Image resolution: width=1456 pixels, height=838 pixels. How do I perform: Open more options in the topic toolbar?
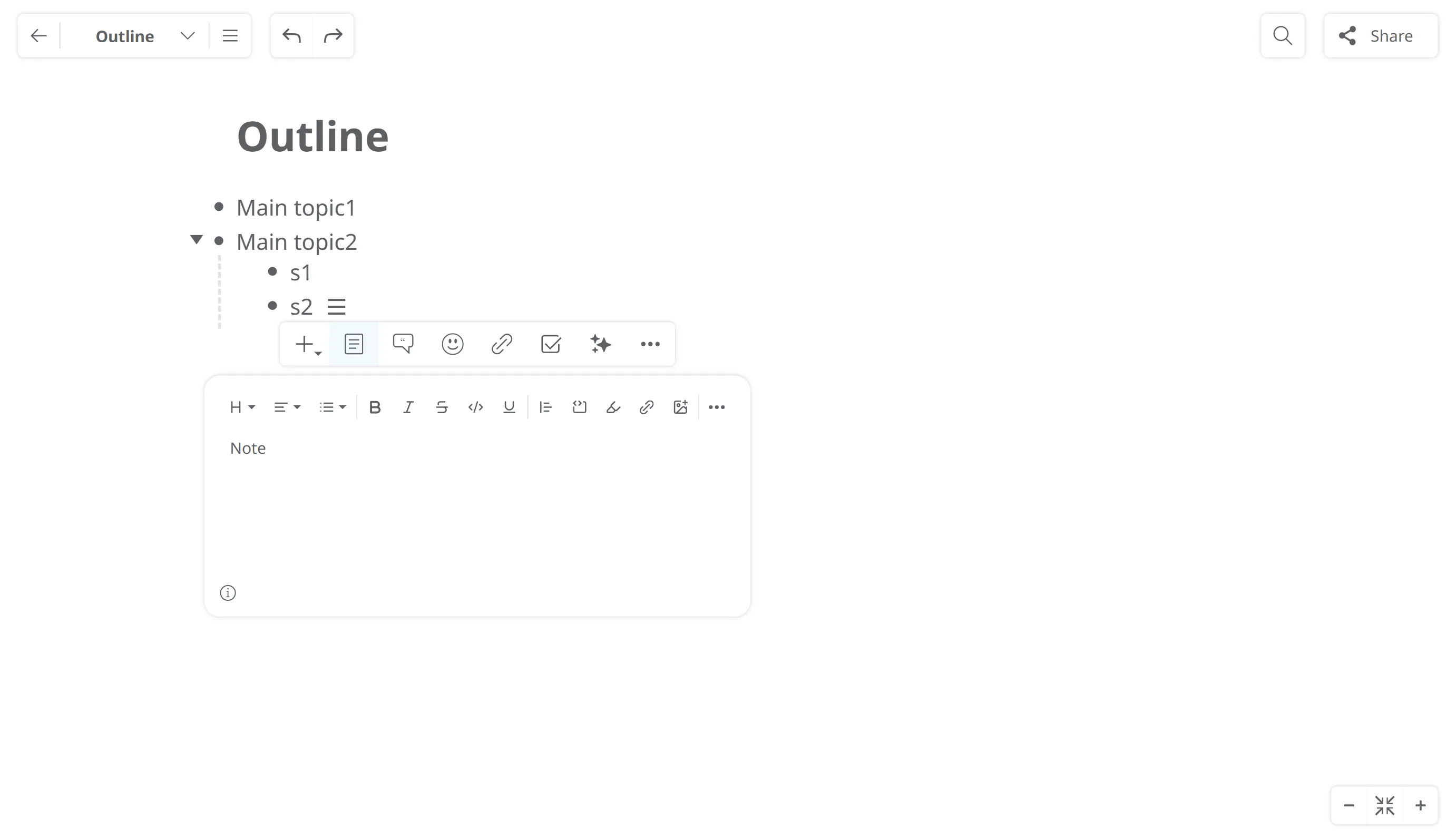click(650, 344)
